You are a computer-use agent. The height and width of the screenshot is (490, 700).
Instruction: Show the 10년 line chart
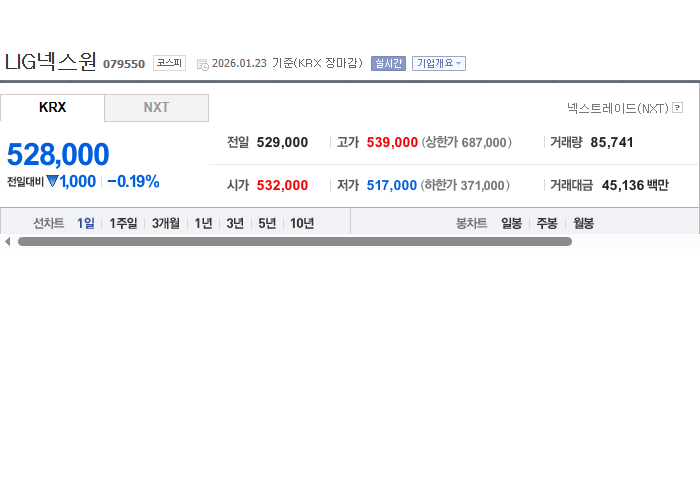302,223
